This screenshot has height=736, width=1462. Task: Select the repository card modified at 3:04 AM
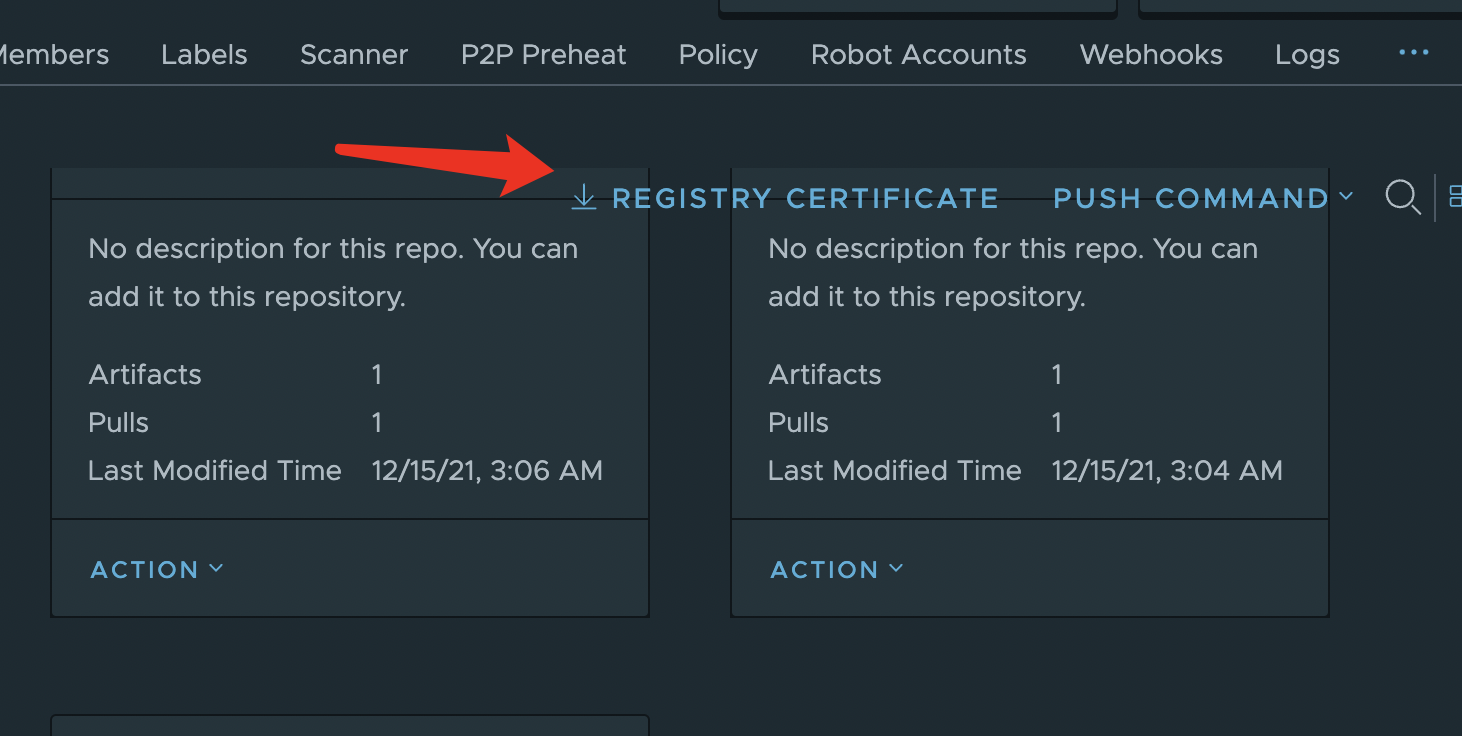click(1029, 390)
